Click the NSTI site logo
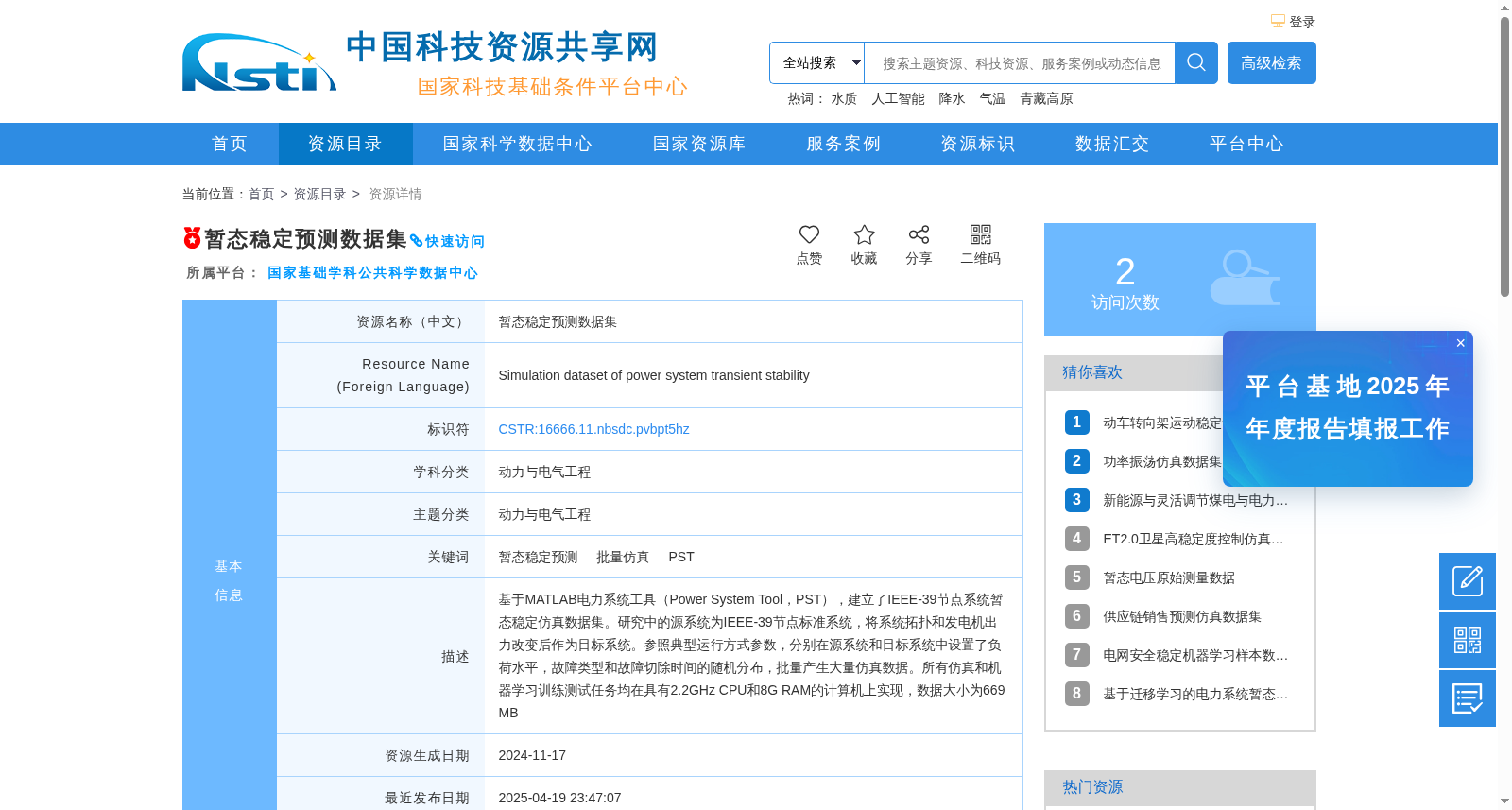The width and height of the screenshot is (1512, 810). click(x=259, y=62)
